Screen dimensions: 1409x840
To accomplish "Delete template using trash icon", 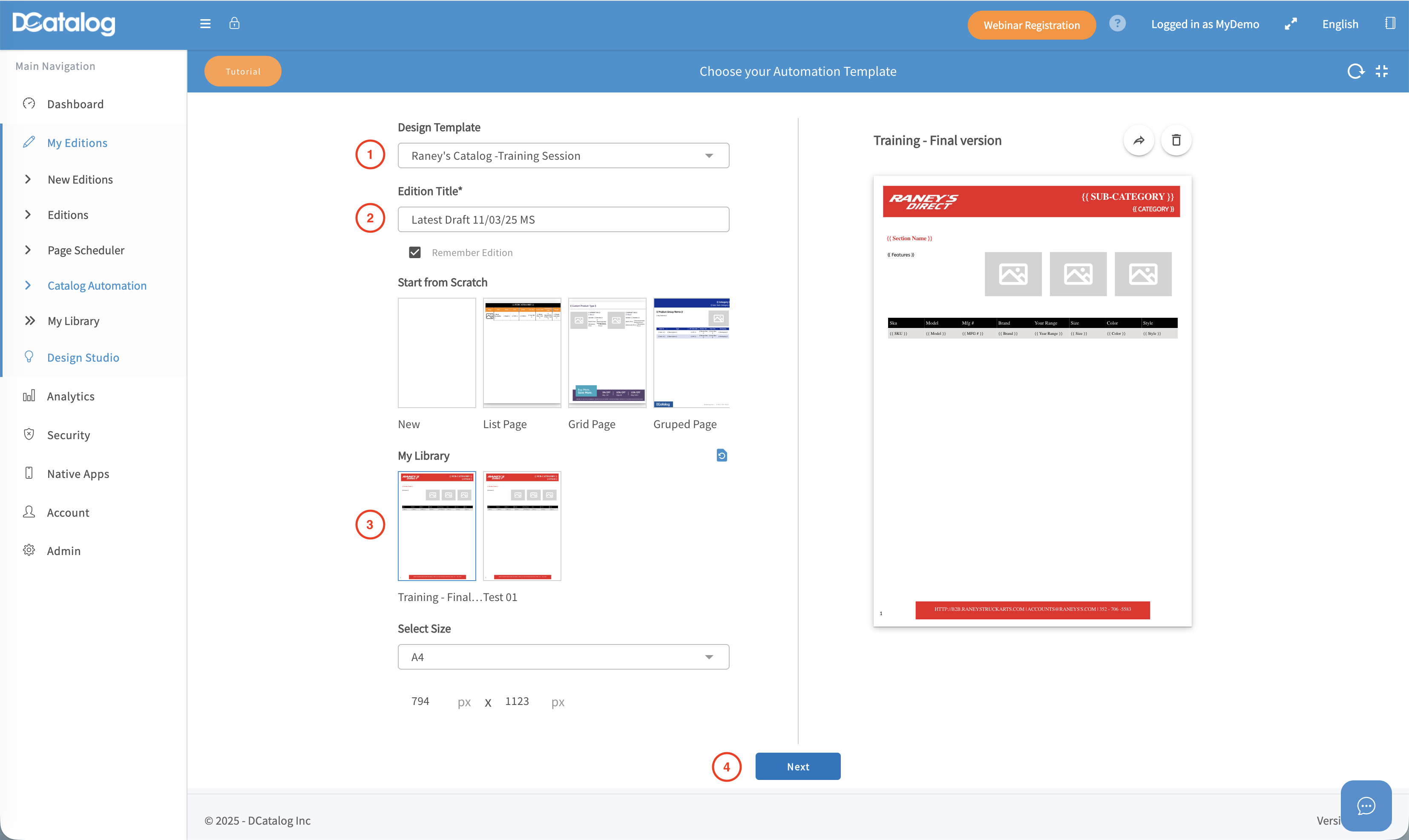I will pos(1176,140).
